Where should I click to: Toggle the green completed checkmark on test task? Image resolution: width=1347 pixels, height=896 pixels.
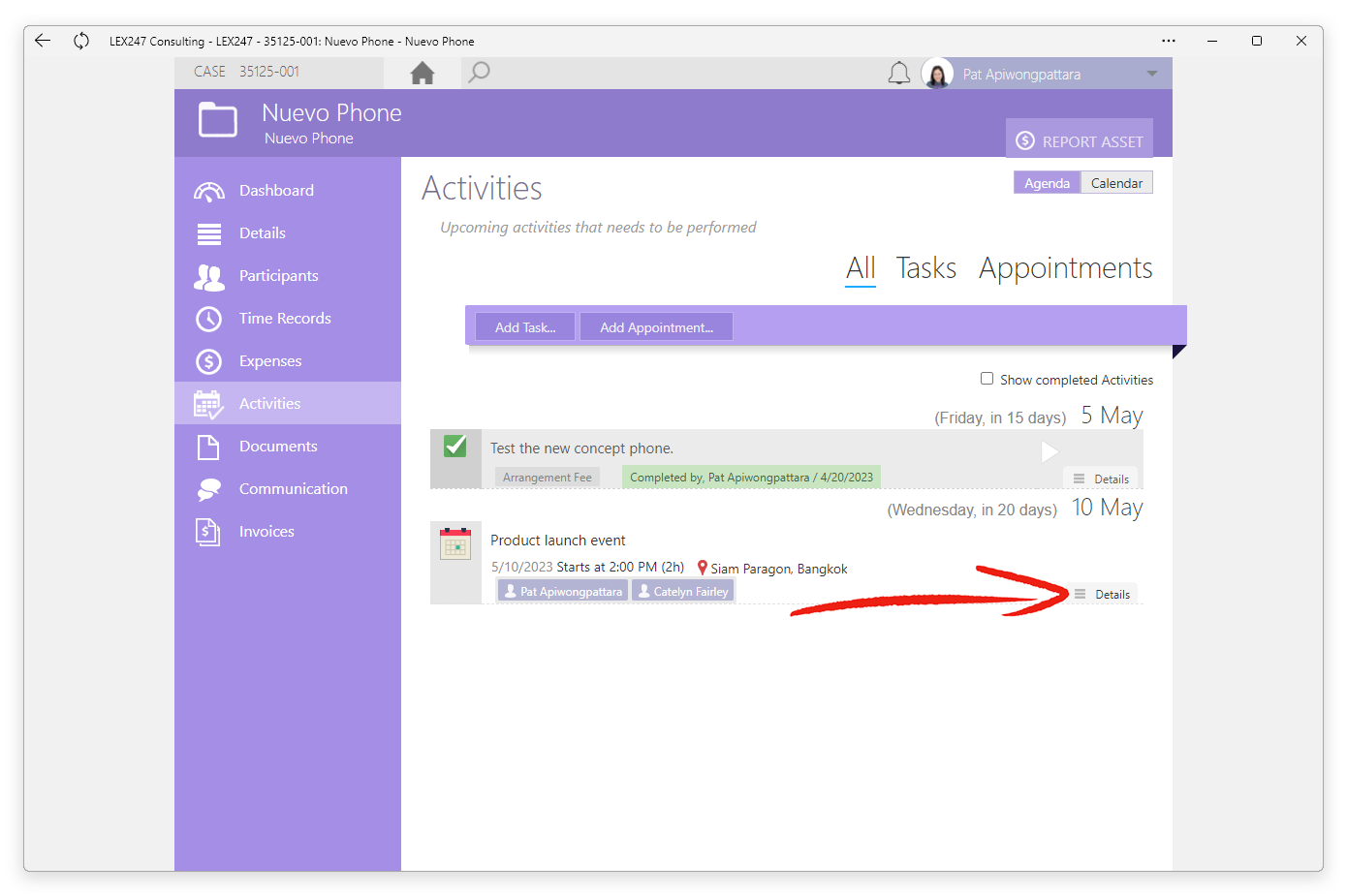click(455, 446)
